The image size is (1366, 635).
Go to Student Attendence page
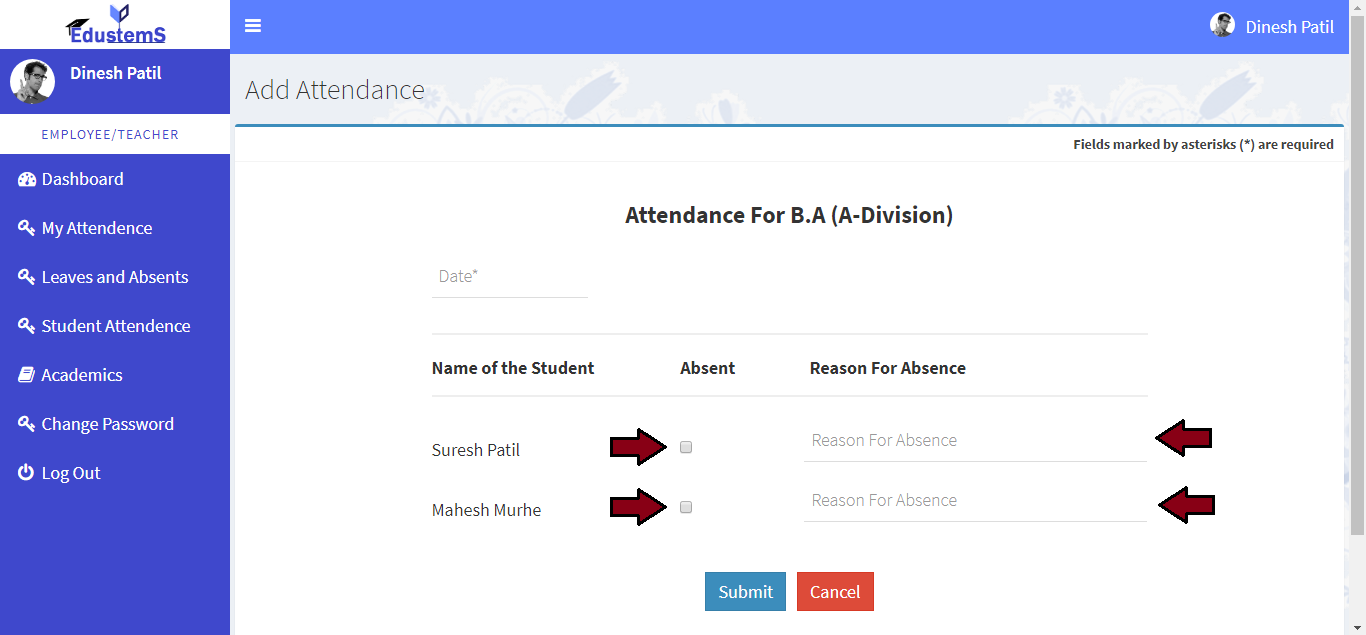pos(115,326)
